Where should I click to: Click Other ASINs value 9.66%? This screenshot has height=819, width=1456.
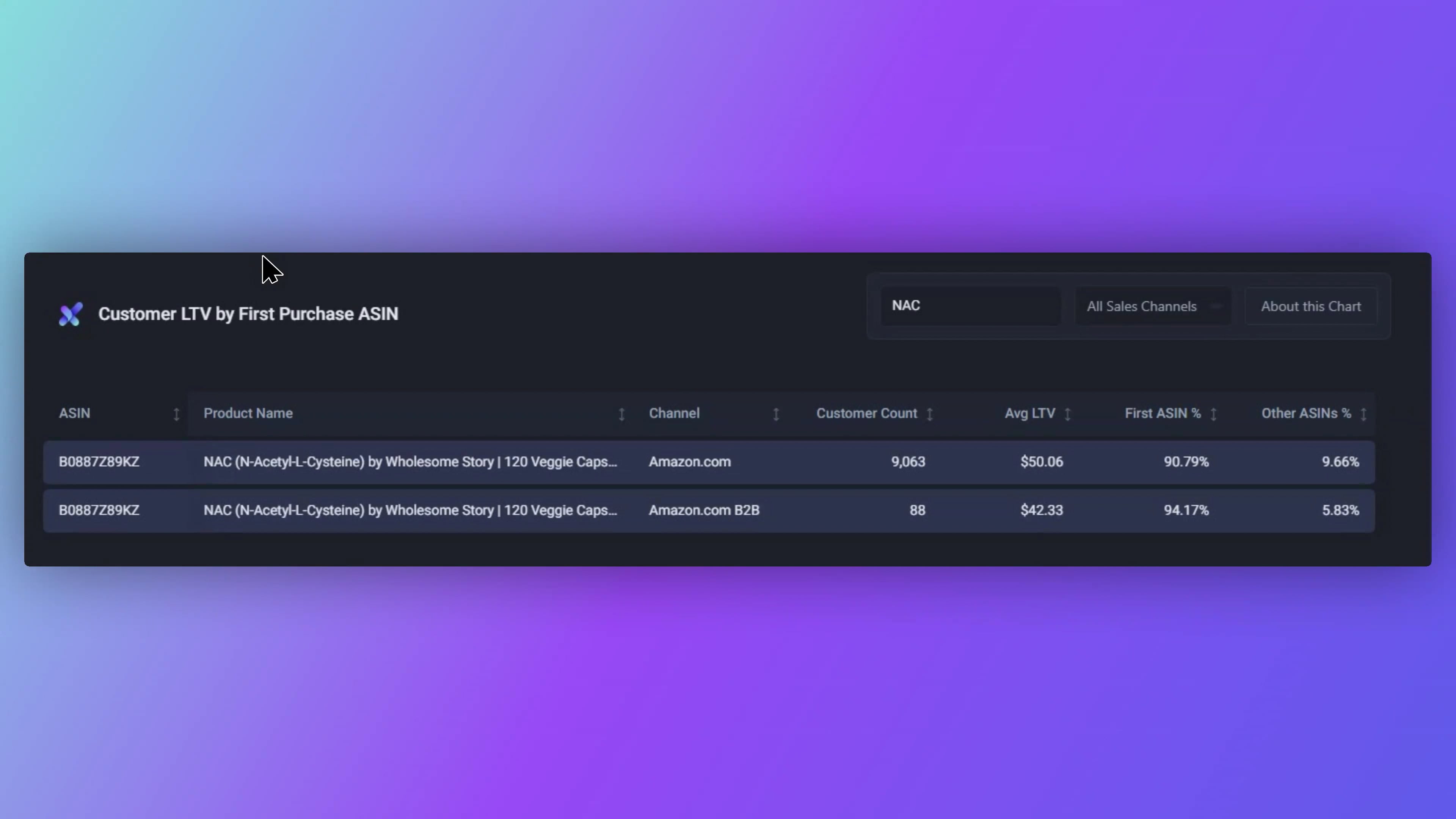pyautogui.click(x=1340, y=462)
